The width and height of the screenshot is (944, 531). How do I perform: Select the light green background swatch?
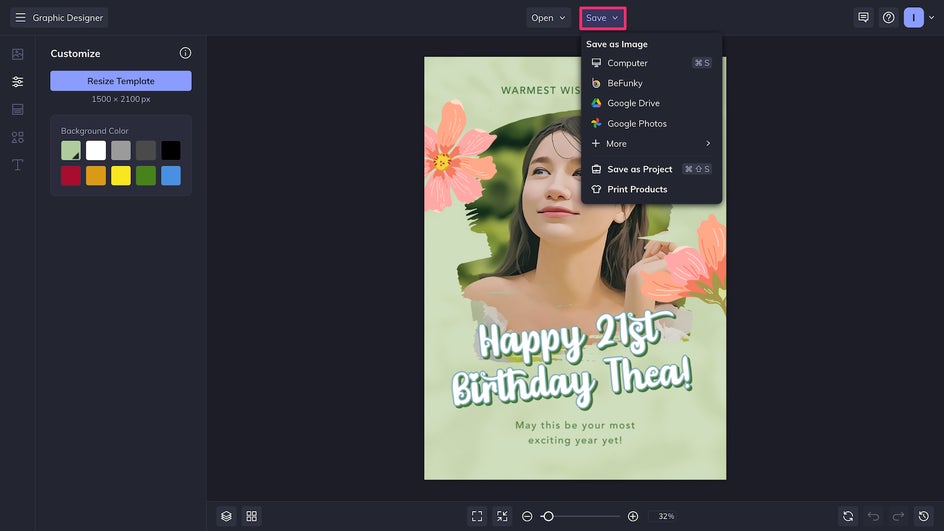click(x=70, y=151)
